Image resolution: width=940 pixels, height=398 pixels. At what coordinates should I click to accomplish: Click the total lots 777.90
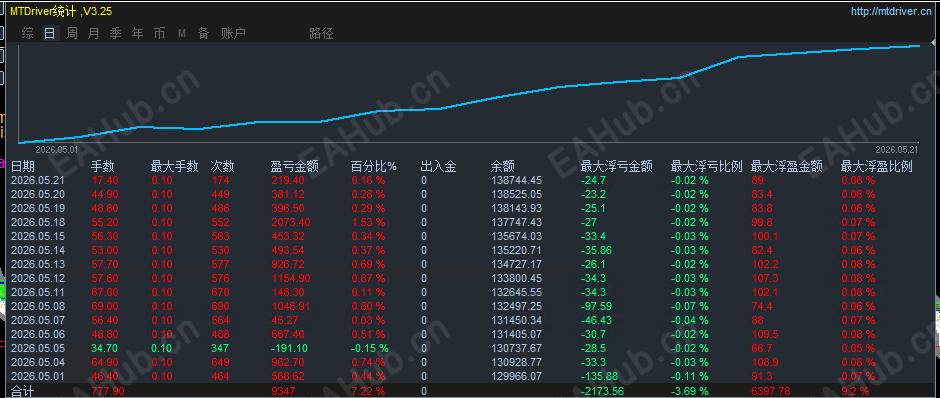(x=109, y=391)
